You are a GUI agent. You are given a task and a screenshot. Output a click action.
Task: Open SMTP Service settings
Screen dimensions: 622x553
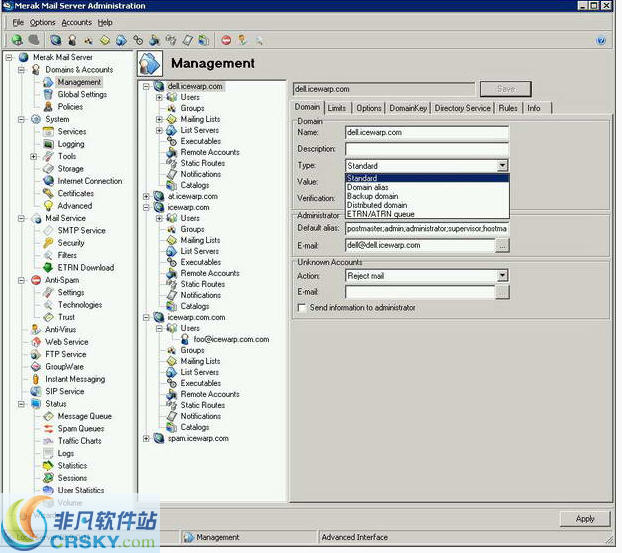[x=81, y=230]
